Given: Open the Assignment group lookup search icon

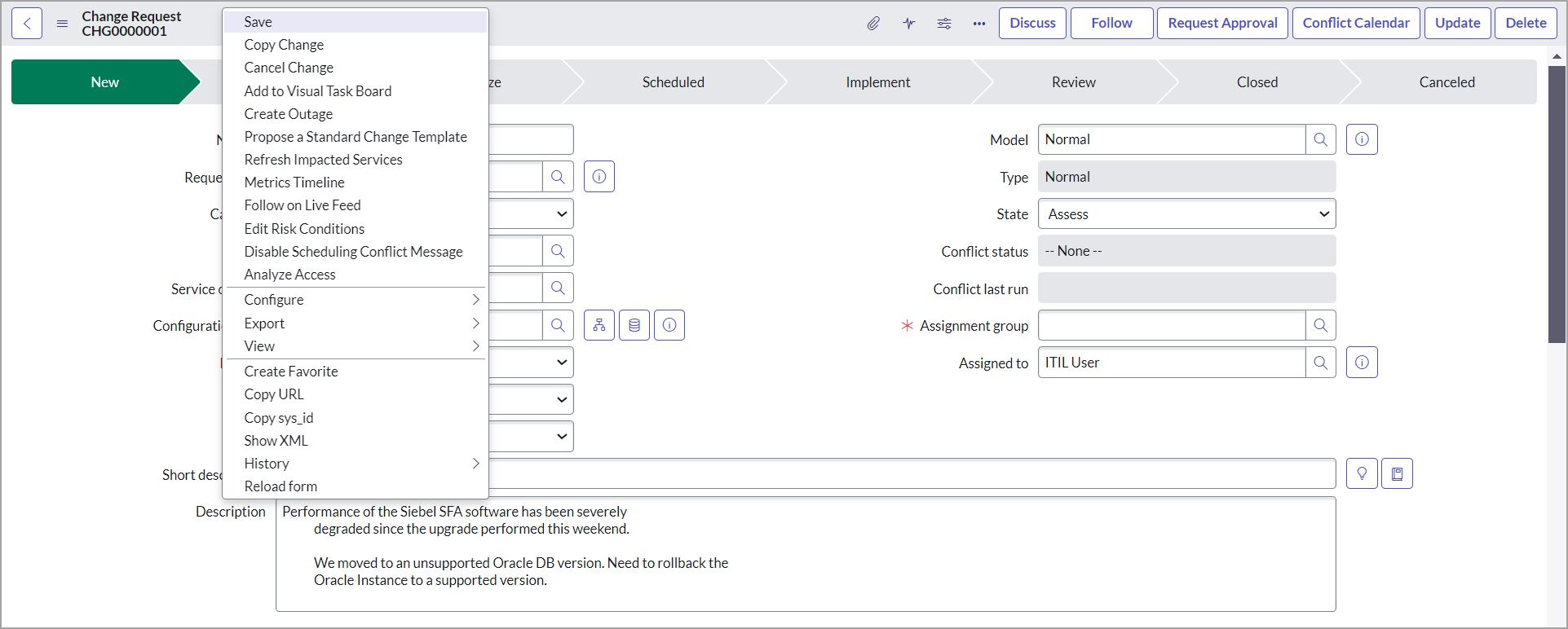Looking at the screenshot, I should 1320,326.
